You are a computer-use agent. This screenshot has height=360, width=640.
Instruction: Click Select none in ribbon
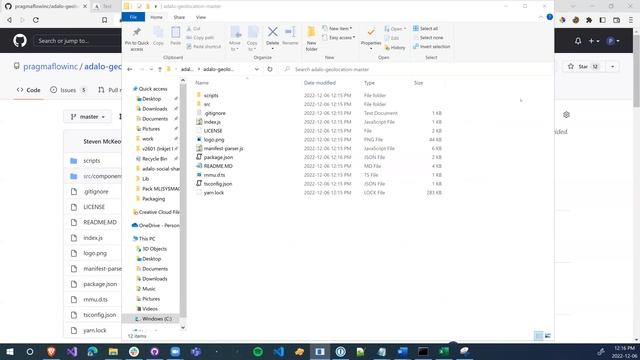point(428,38)
